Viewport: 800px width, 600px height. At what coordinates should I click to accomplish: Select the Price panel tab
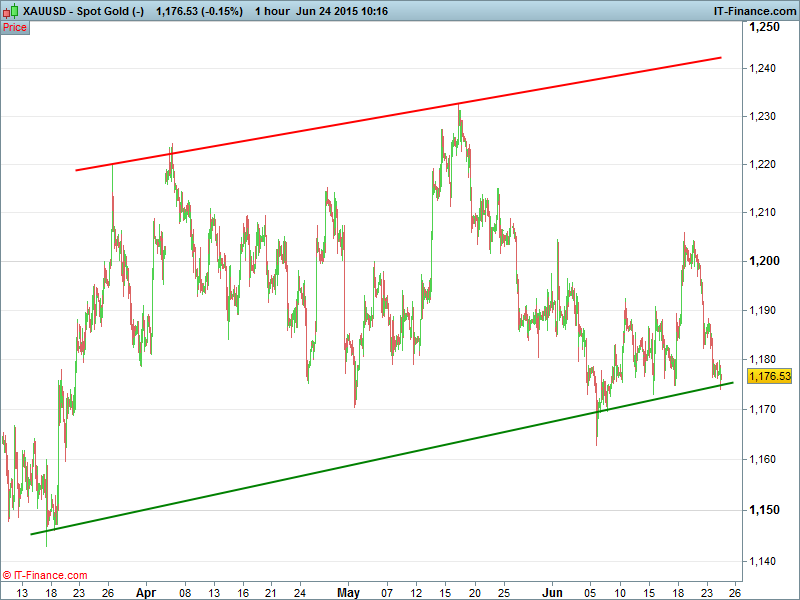tap(15, 27)
